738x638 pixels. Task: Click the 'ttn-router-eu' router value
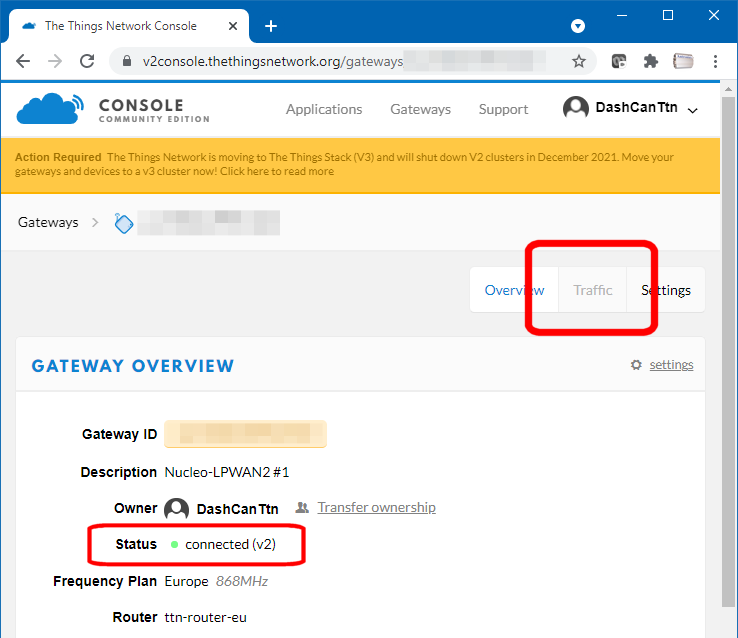[205, 617]
